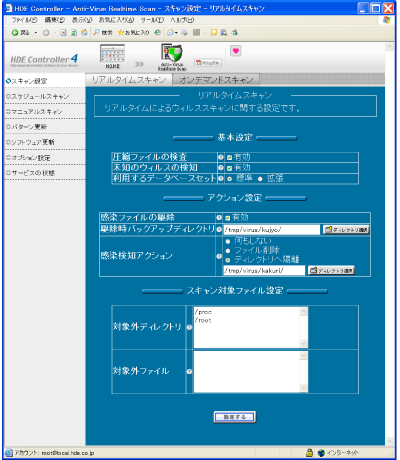Click the Stop loading toolbar icon
The height and width of the screenshot is (460, 400).
click(63, 33)
